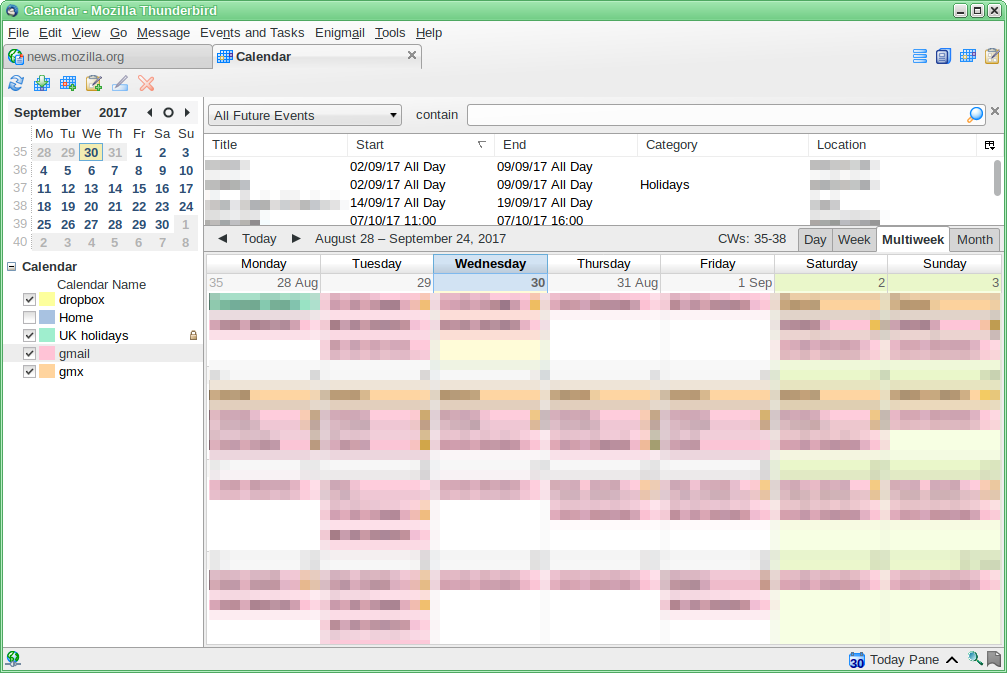Open the Events and Tasks menu
This screenshot has width=1007, height=673.
pyautogui.click(x=253, y=33)
